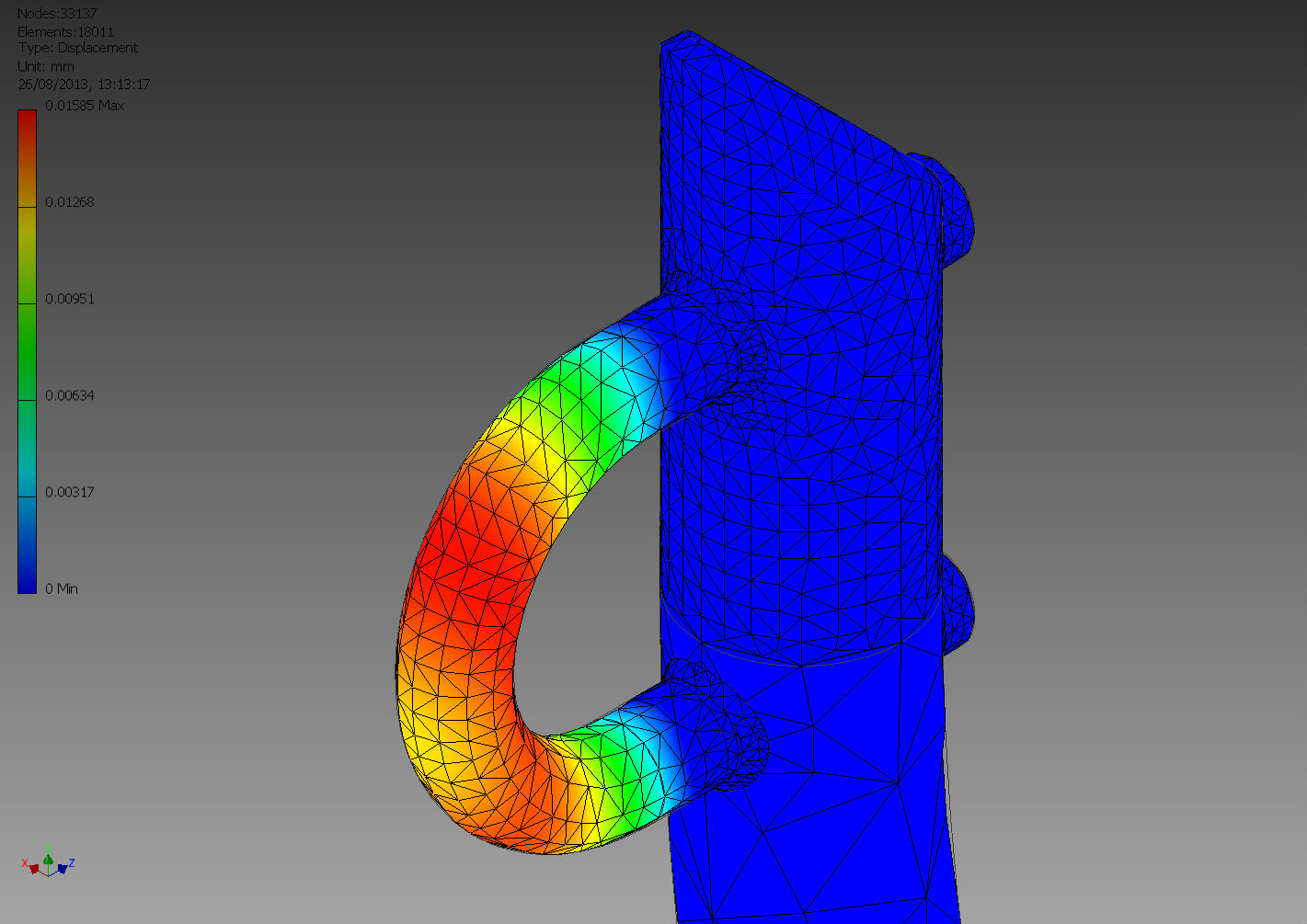Click the '0.00951' legend value

pos(70,299)
